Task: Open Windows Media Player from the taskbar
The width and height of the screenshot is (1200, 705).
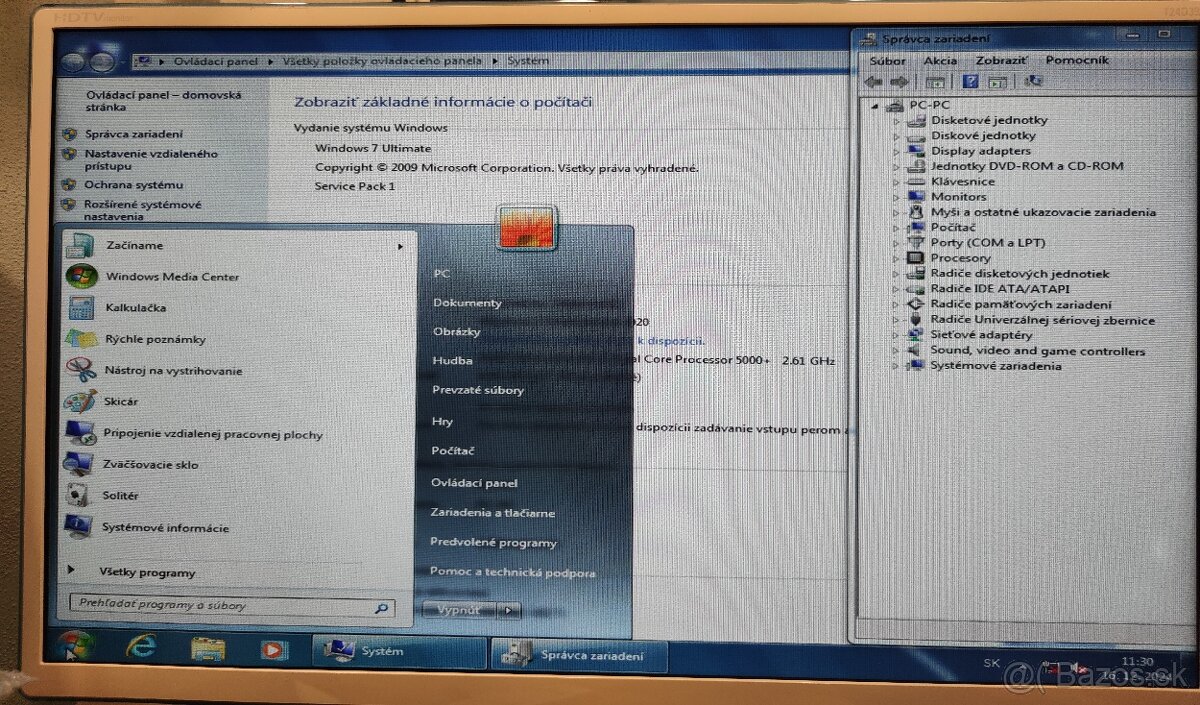Action: pyautogui.click(x=273, y=650)
